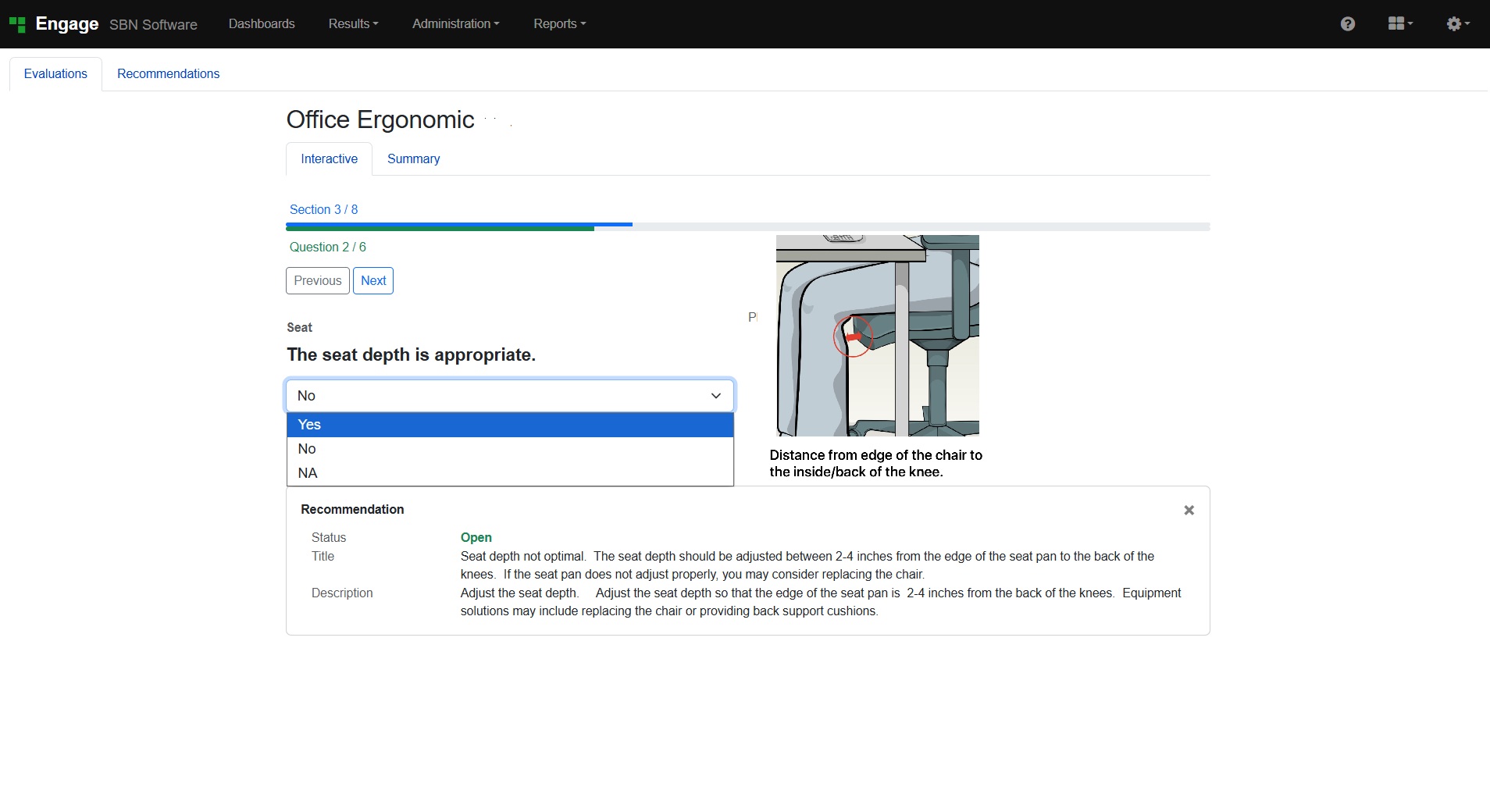This screenshot has width=1490, height=812.
Task: Click the Engage green squares logo
Action: click(x=17, y=24)
